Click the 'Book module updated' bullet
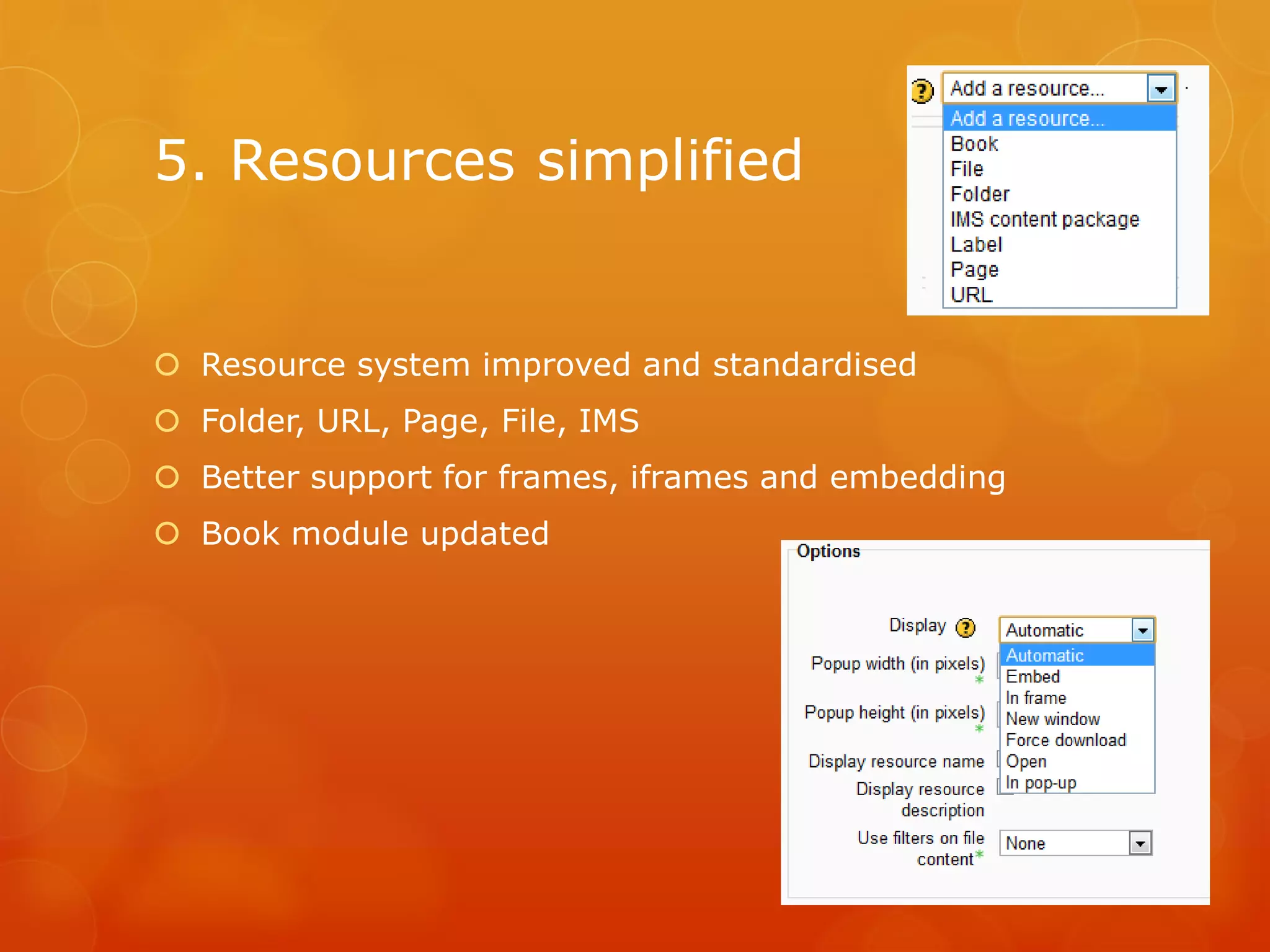 pos(375,534)
